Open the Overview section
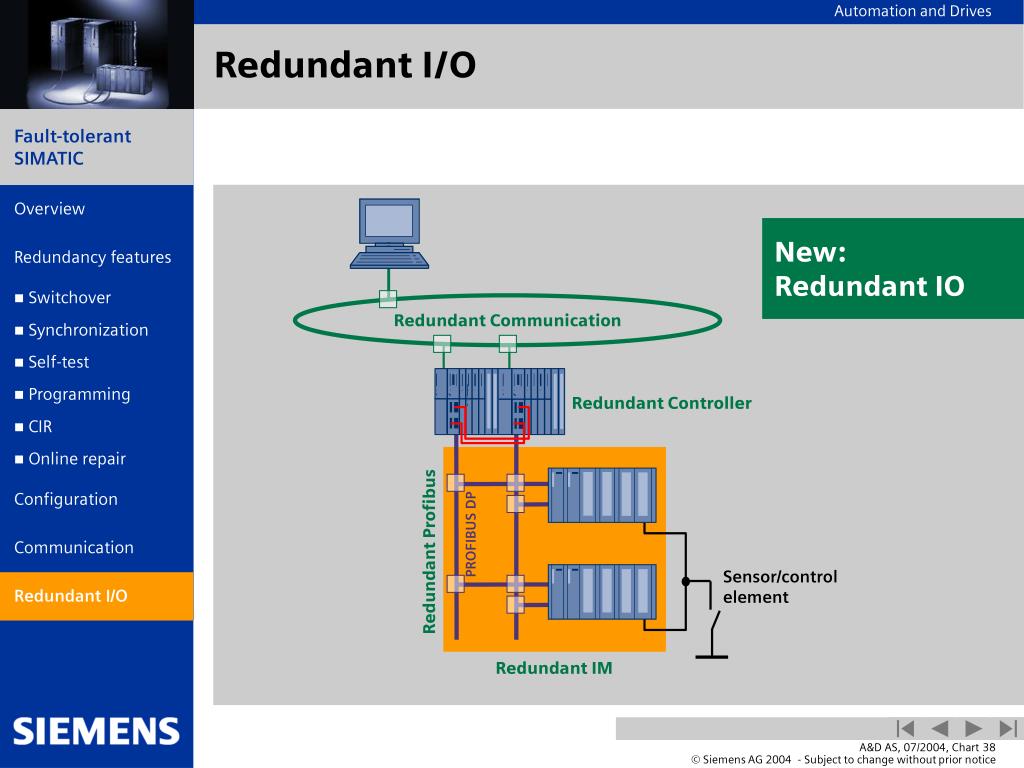 [50, 209]
